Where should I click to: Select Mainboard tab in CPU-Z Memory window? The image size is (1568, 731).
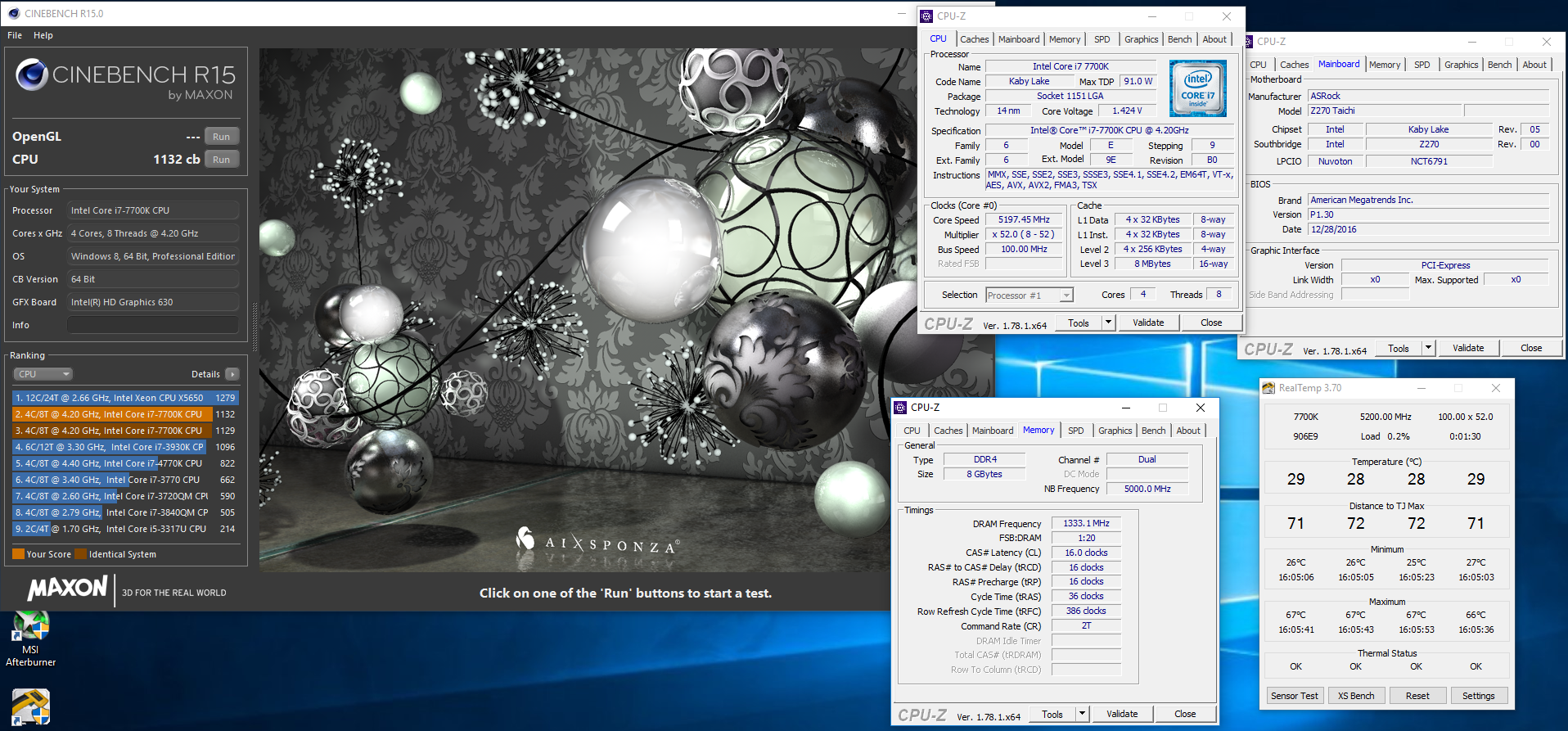point(993,431)
